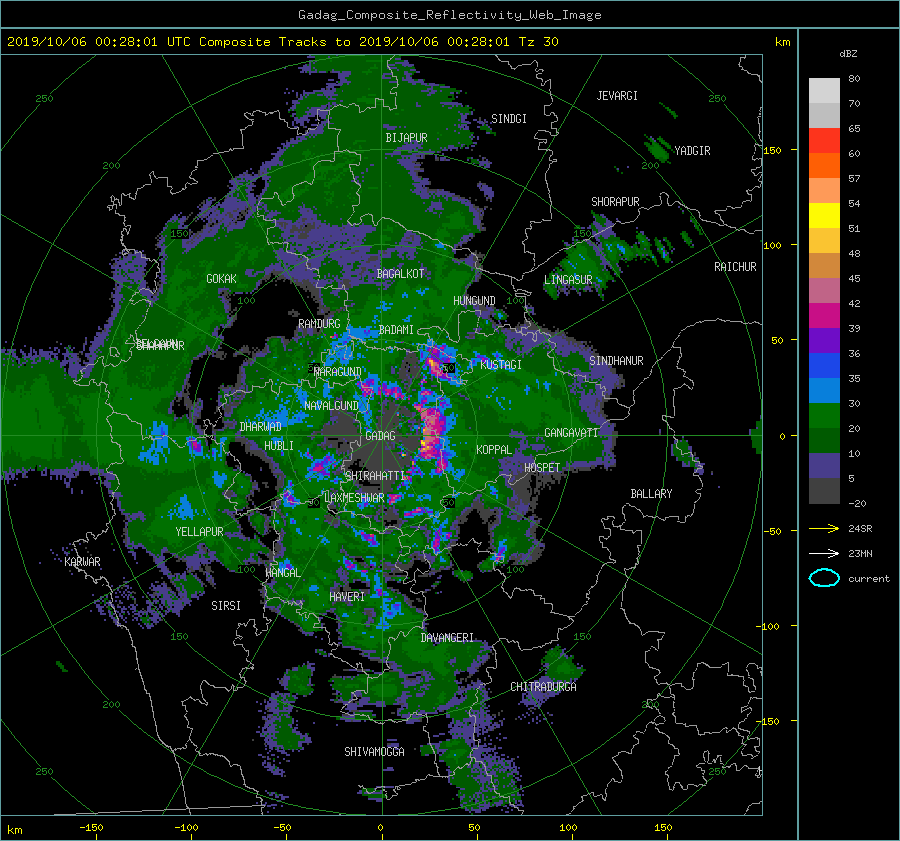900x841 pixels.
Task: Click the BALLARY city label
Action: [651, 494]
